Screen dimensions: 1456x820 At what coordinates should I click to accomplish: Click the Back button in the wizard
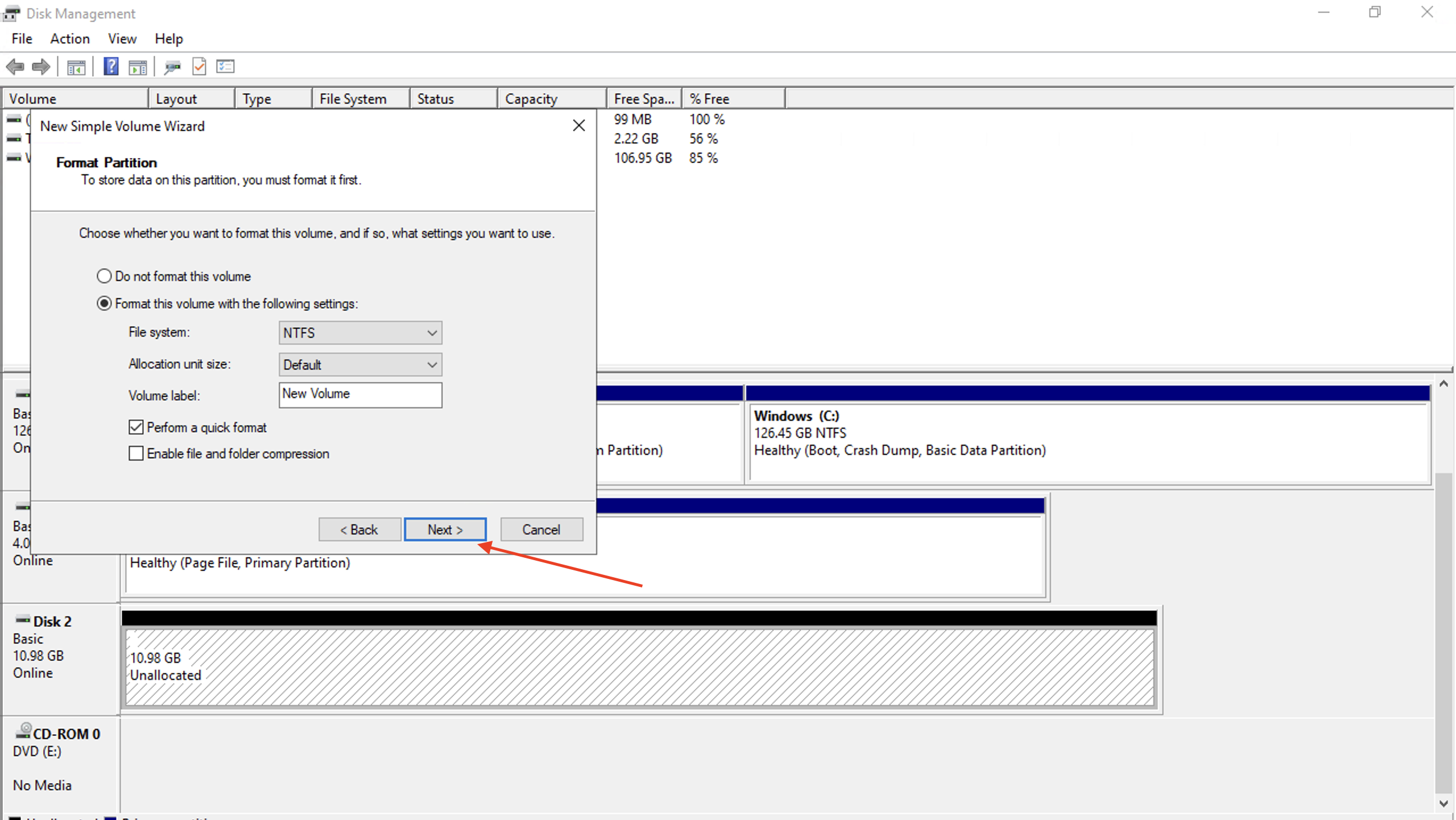pyautogui.click(x=359, y=529)
